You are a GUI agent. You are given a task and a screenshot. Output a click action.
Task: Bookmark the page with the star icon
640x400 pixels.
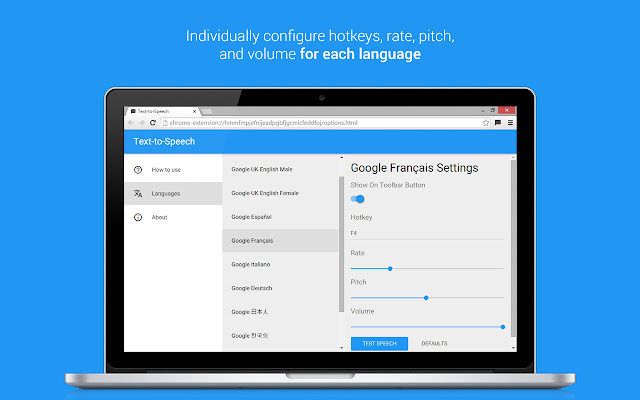[485, 122]
